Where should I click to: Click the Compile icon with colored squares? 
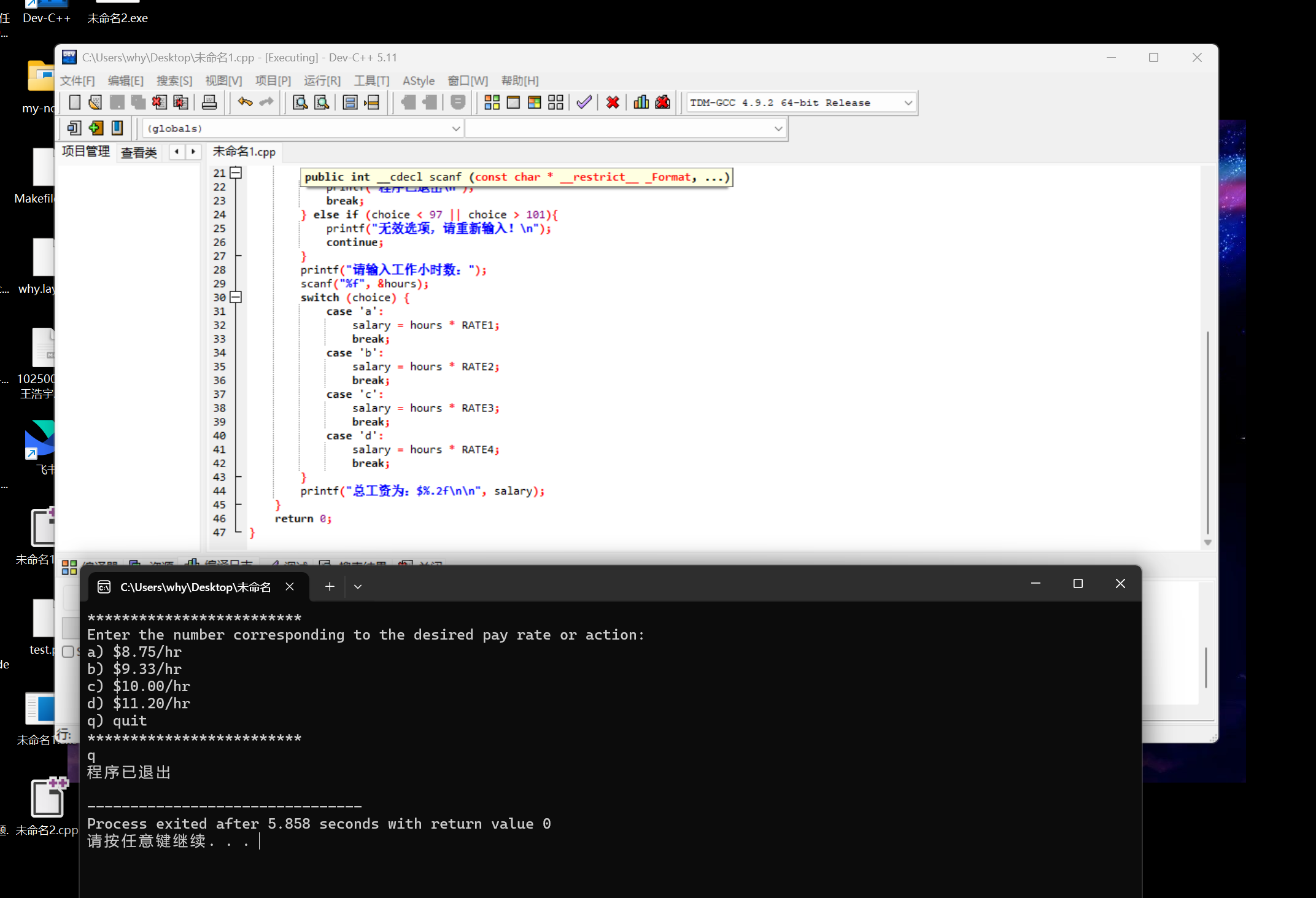pos(492,103)
